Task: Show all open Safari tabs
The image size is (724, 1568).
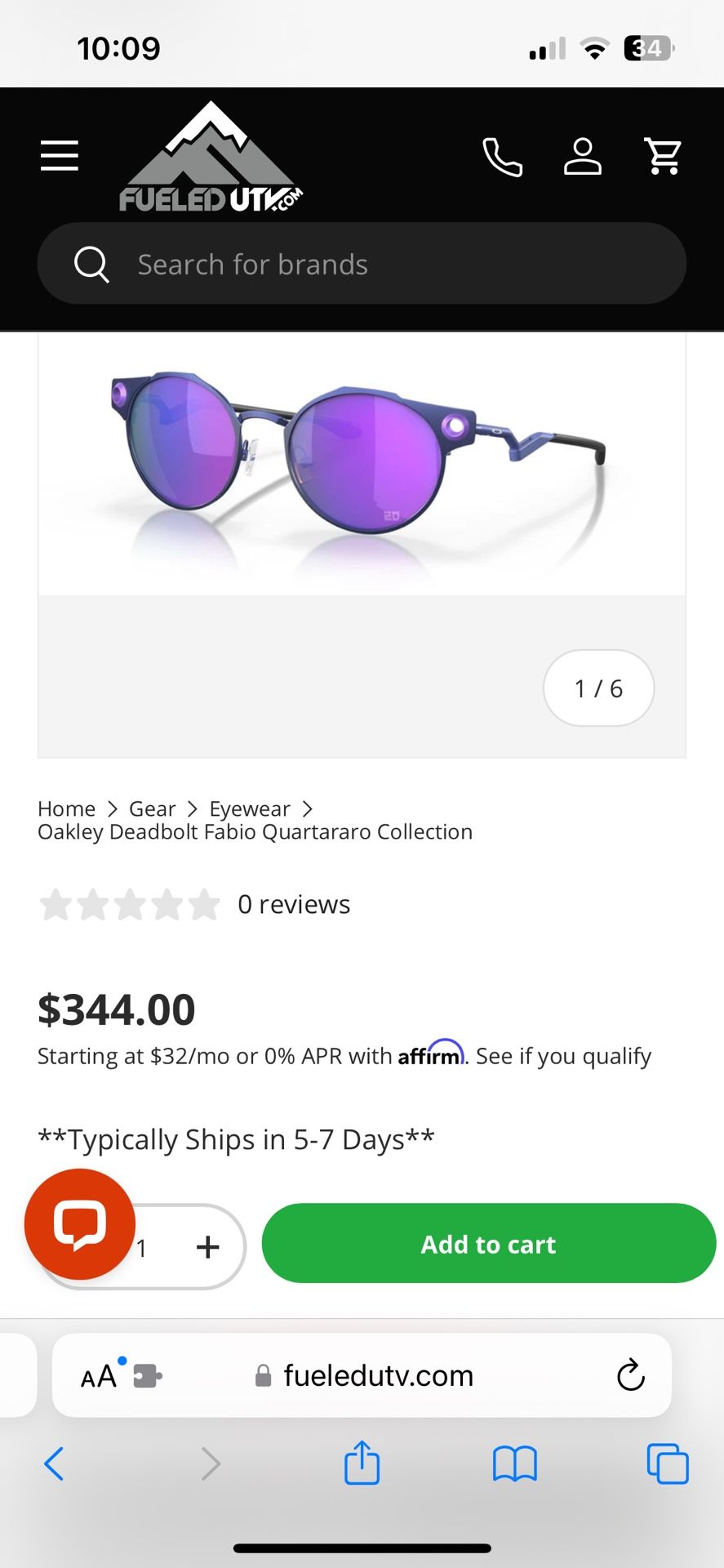Action: tap(667, 1463)
